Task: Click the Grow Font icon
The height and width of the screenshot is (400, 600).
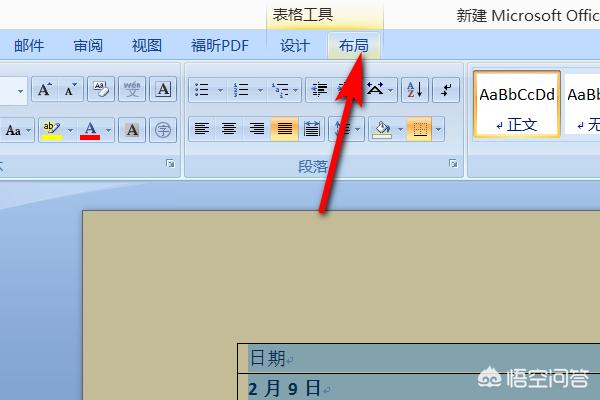Action: [45, 90]
